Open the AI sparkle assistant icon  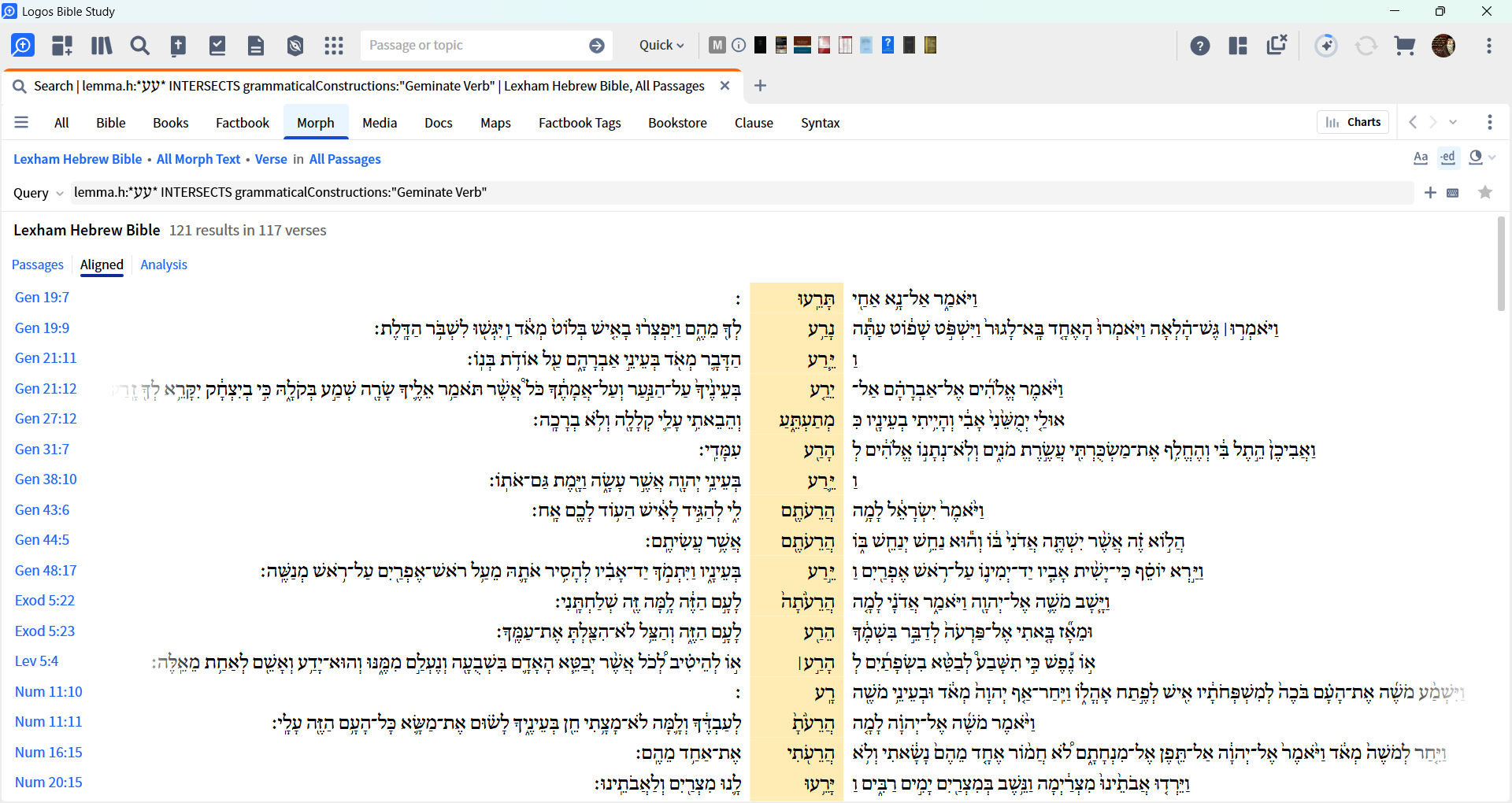(1327, 46)
